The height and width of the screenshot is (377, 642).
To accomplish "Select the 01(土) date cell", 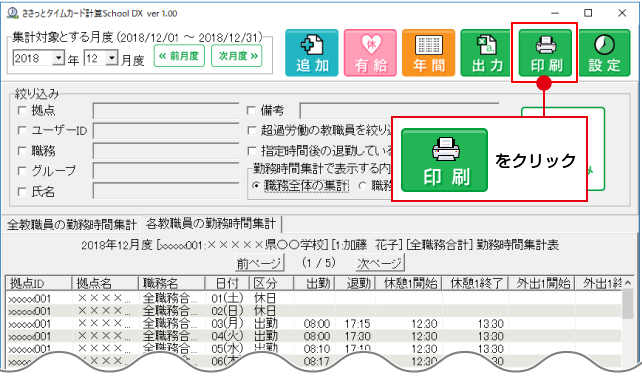I will click(227, 298).
